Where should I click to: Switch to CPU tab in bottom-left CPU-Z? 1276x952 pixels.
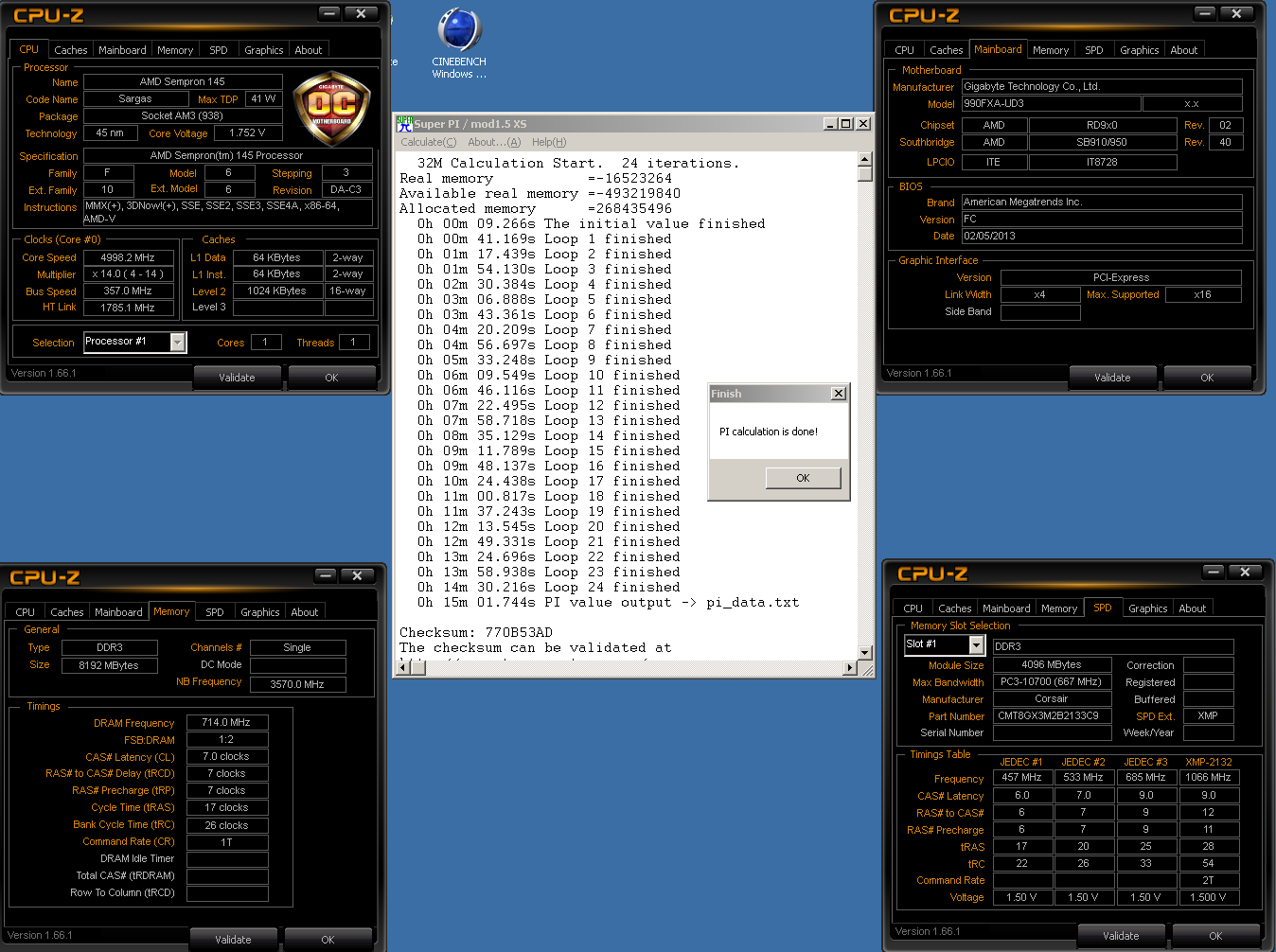25,612
